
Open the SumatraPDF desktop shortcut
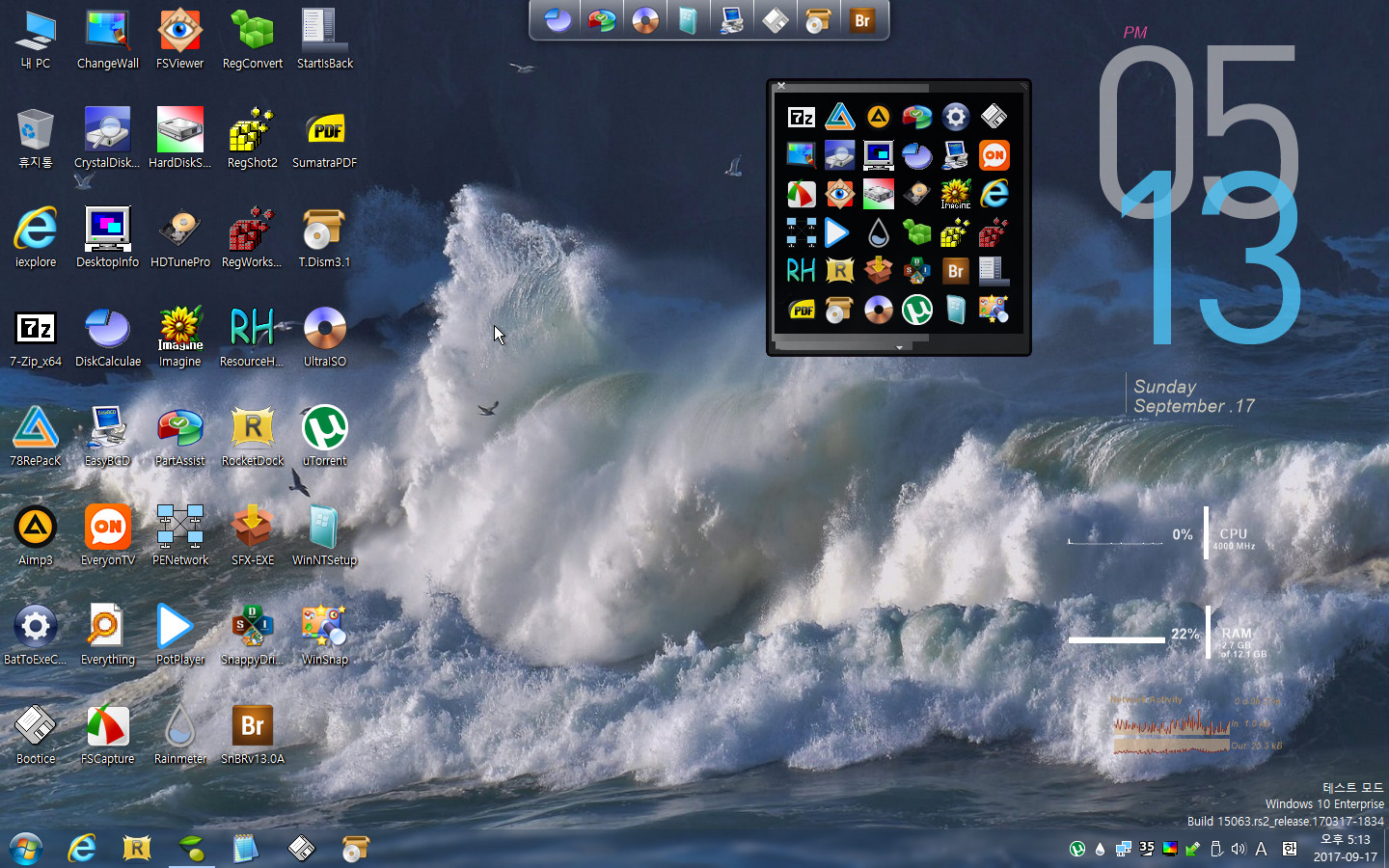click(325, 139)
